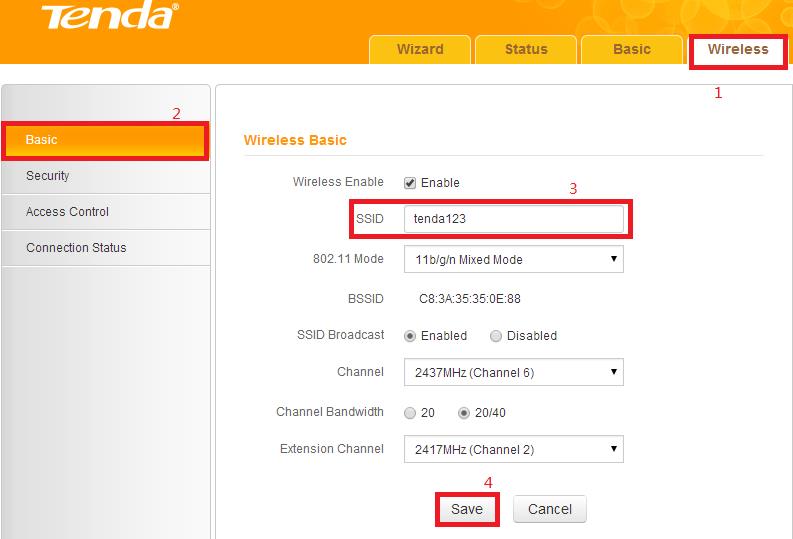Viewport: 793px width, 539px height.
Task: Select Basic in the left sidebar
Action: (x=105, y=140)
